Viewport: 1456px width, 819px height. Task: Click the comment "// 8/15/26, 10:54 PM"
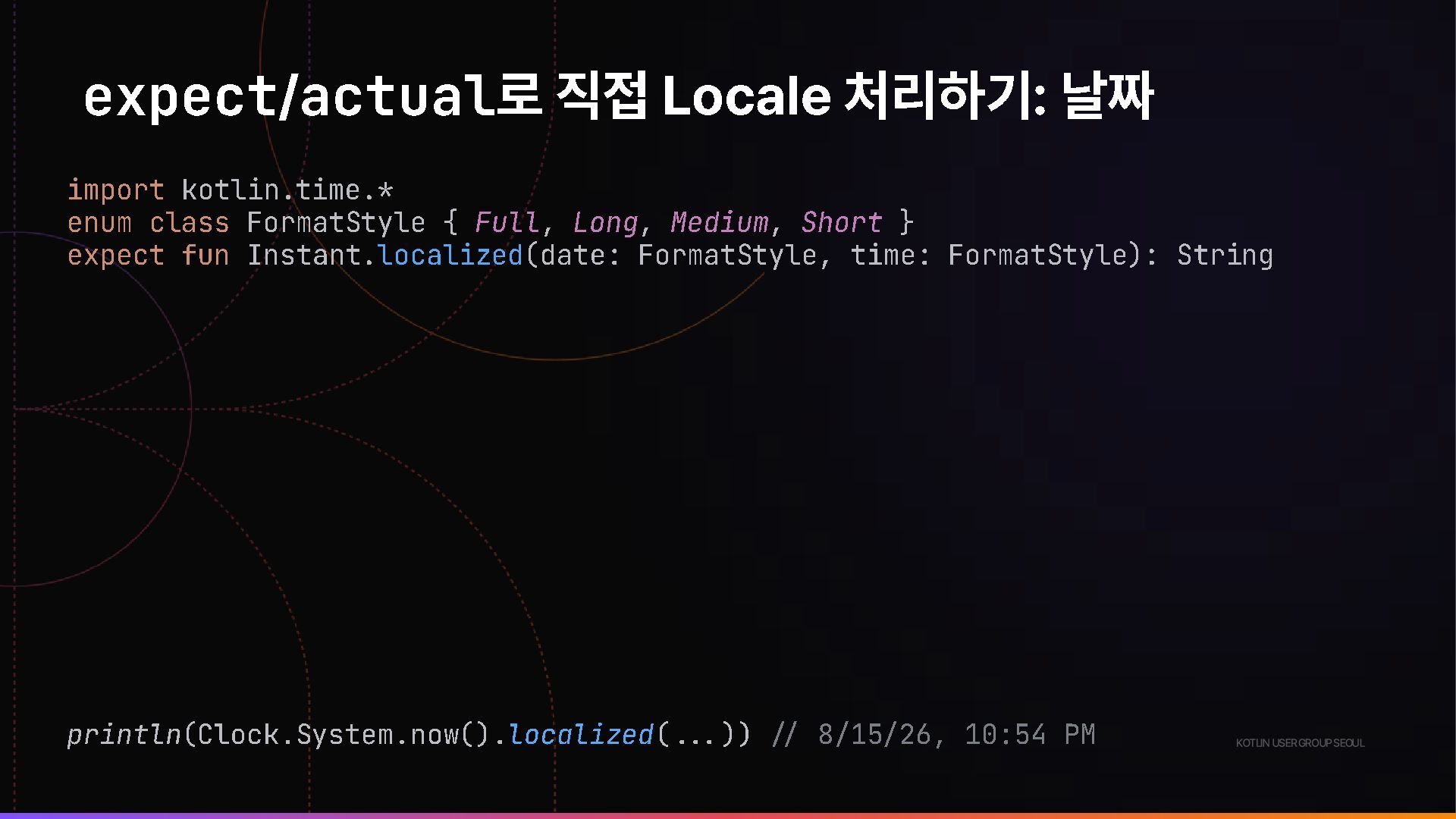pos(934,735)
